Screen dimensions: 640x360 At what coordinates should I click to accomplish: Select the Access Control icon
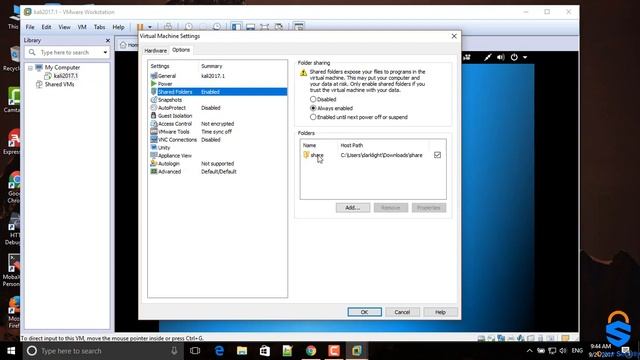[x=154, y=124]
